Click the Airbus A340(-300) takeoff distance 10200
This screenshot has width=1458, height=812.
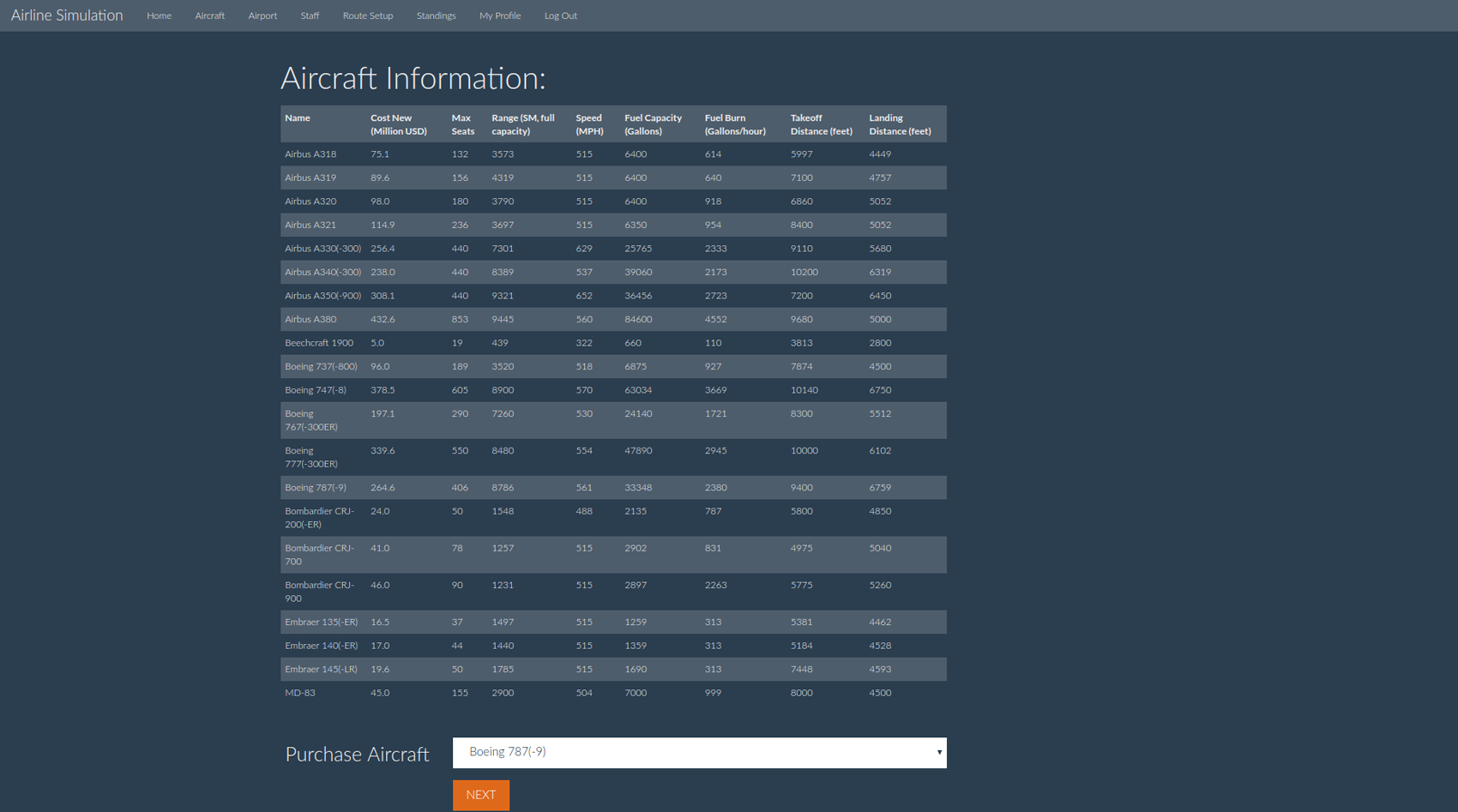[804, 272]
